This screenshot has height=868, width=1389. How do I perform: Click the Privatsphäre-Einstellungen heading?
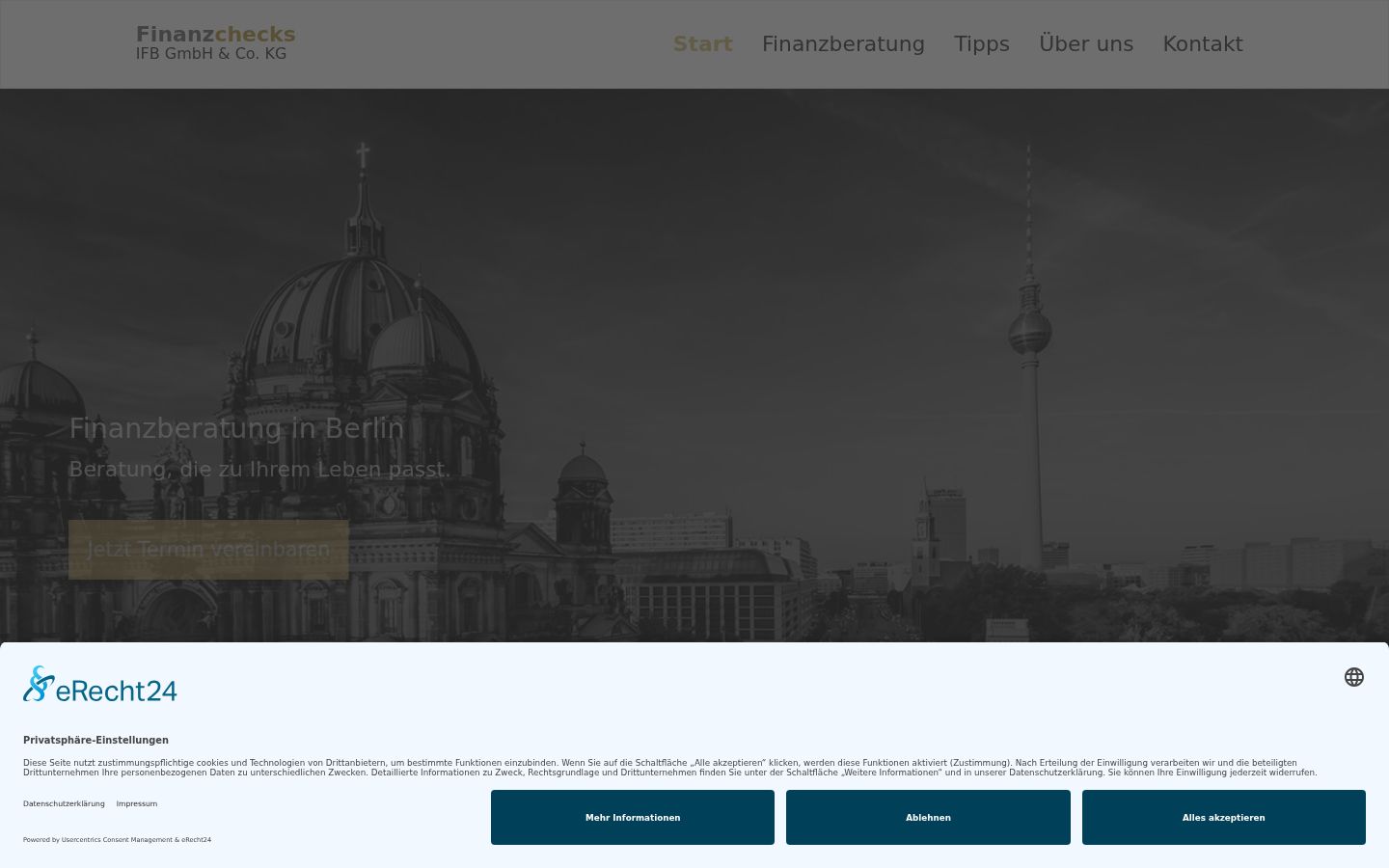(95, 740)
